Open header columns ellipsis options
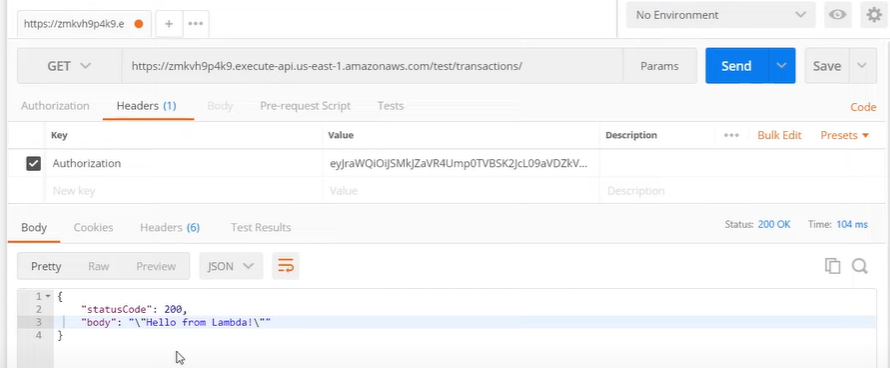The image size is (890, 368). coord(731,135)
